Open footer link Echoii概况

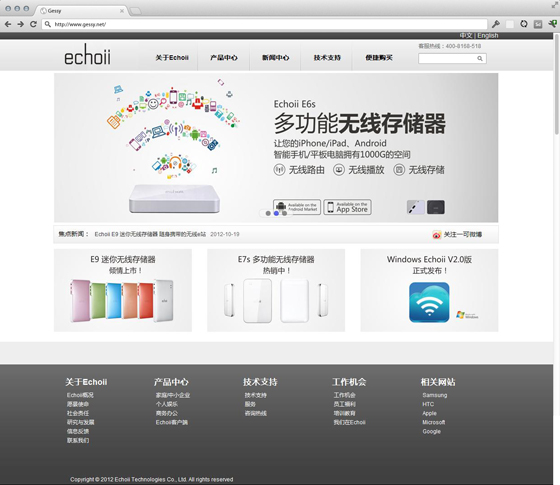click(x=80, y=395)
